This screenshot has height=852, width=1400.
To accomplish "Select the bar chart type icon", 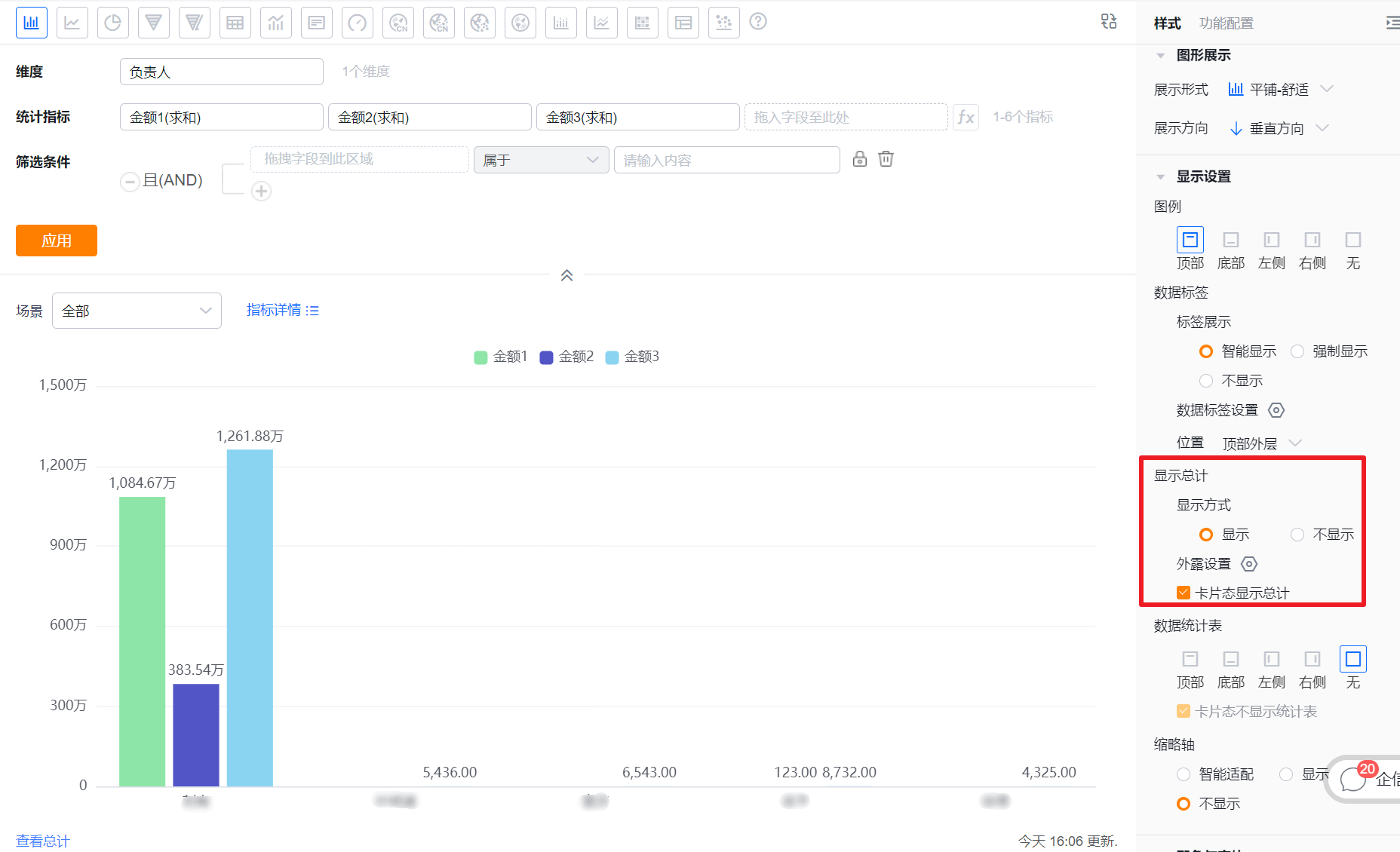I will pos(32,23).
